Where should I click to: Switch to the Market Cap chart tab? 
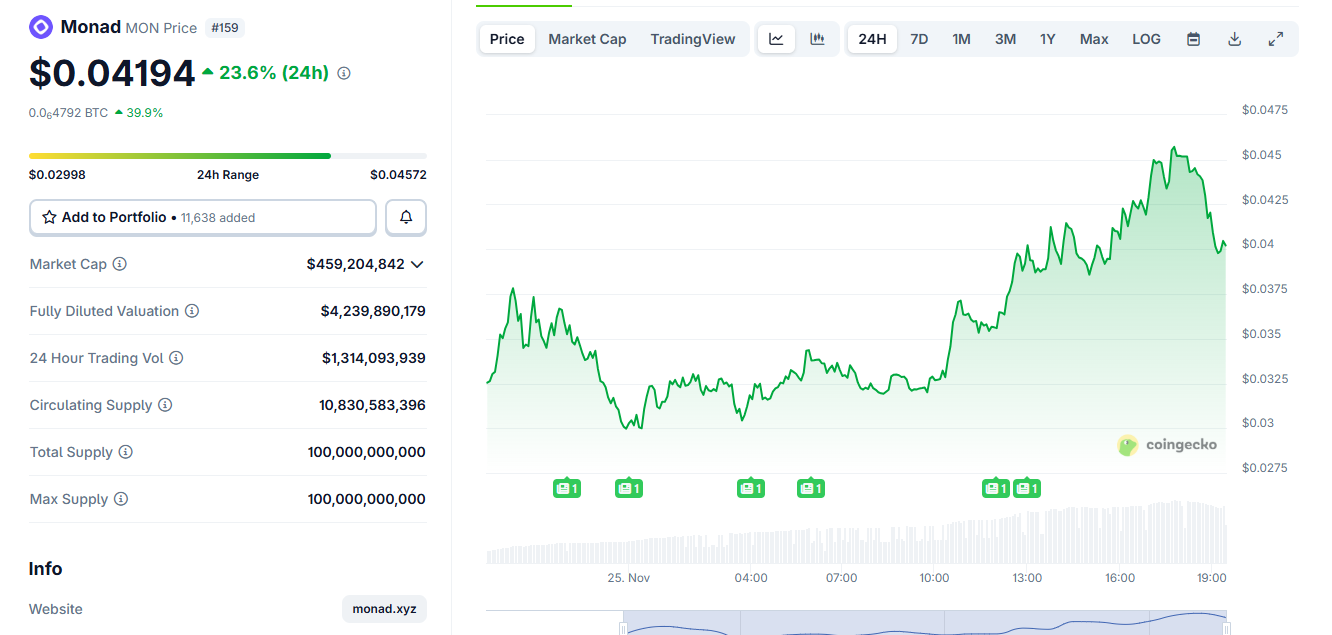587,38
